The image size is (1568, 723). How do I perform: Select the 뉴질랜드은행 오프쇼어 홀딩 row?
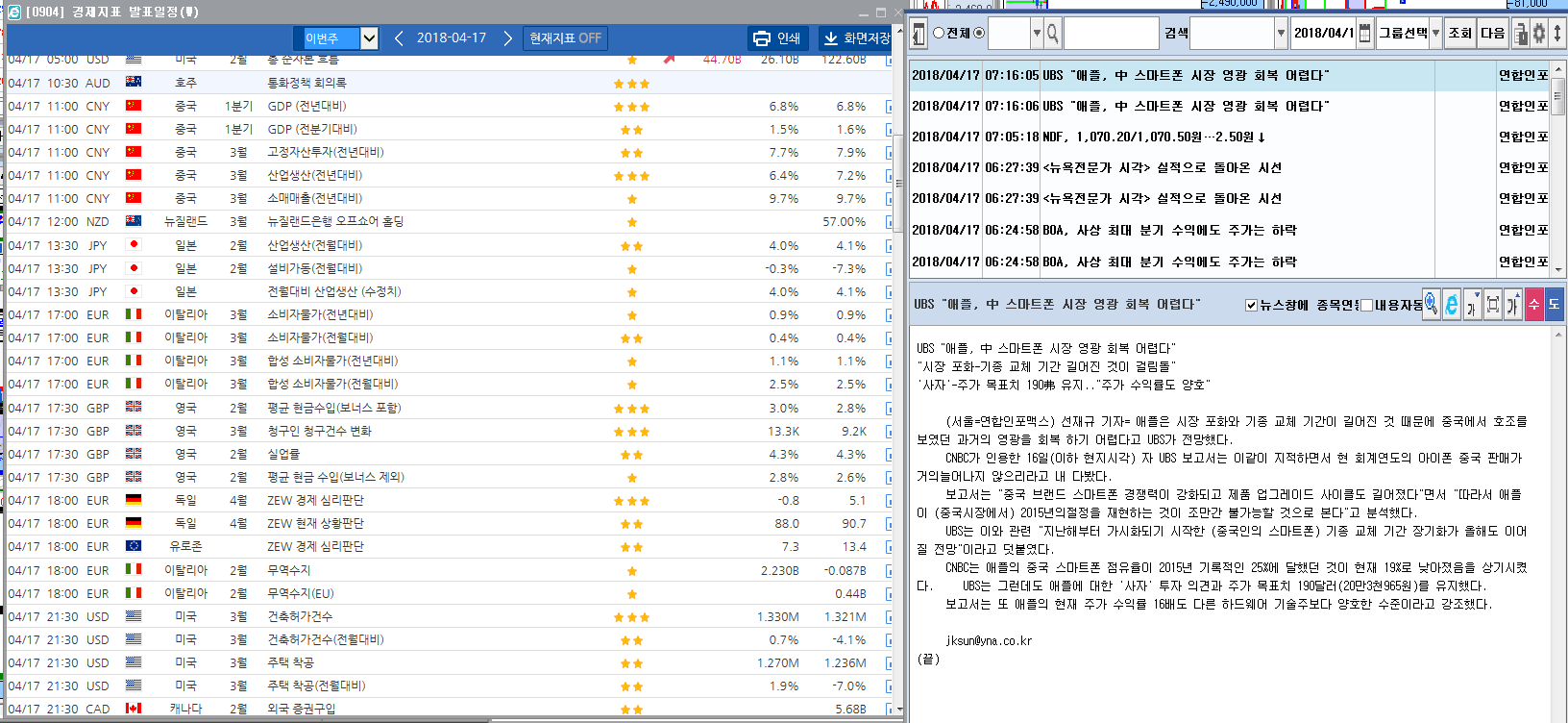[450, 222]
